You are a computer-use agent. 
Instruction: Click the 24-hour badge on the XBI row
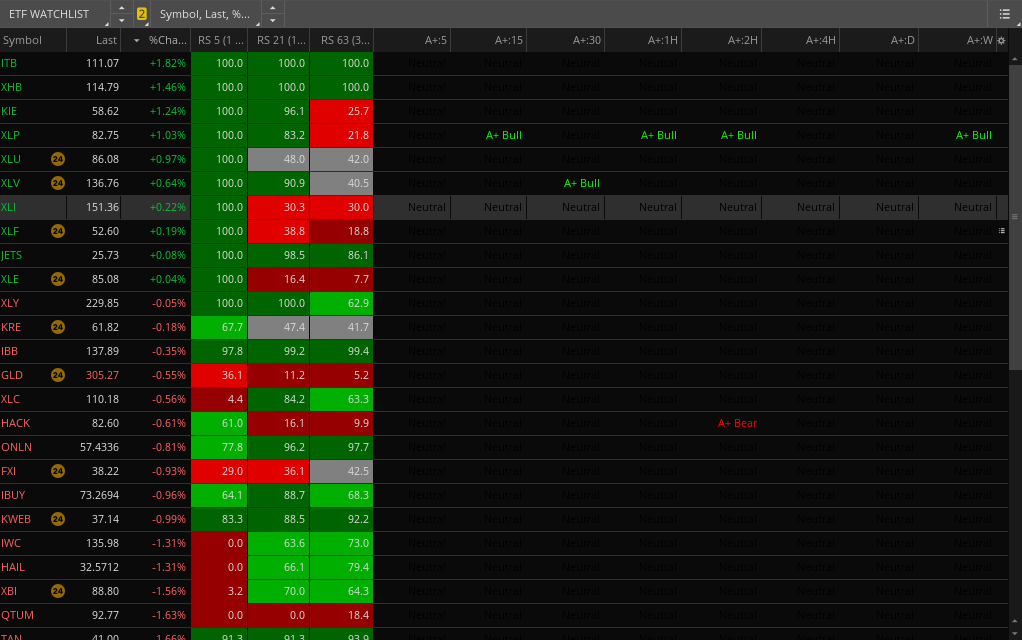tap(58, 591)
